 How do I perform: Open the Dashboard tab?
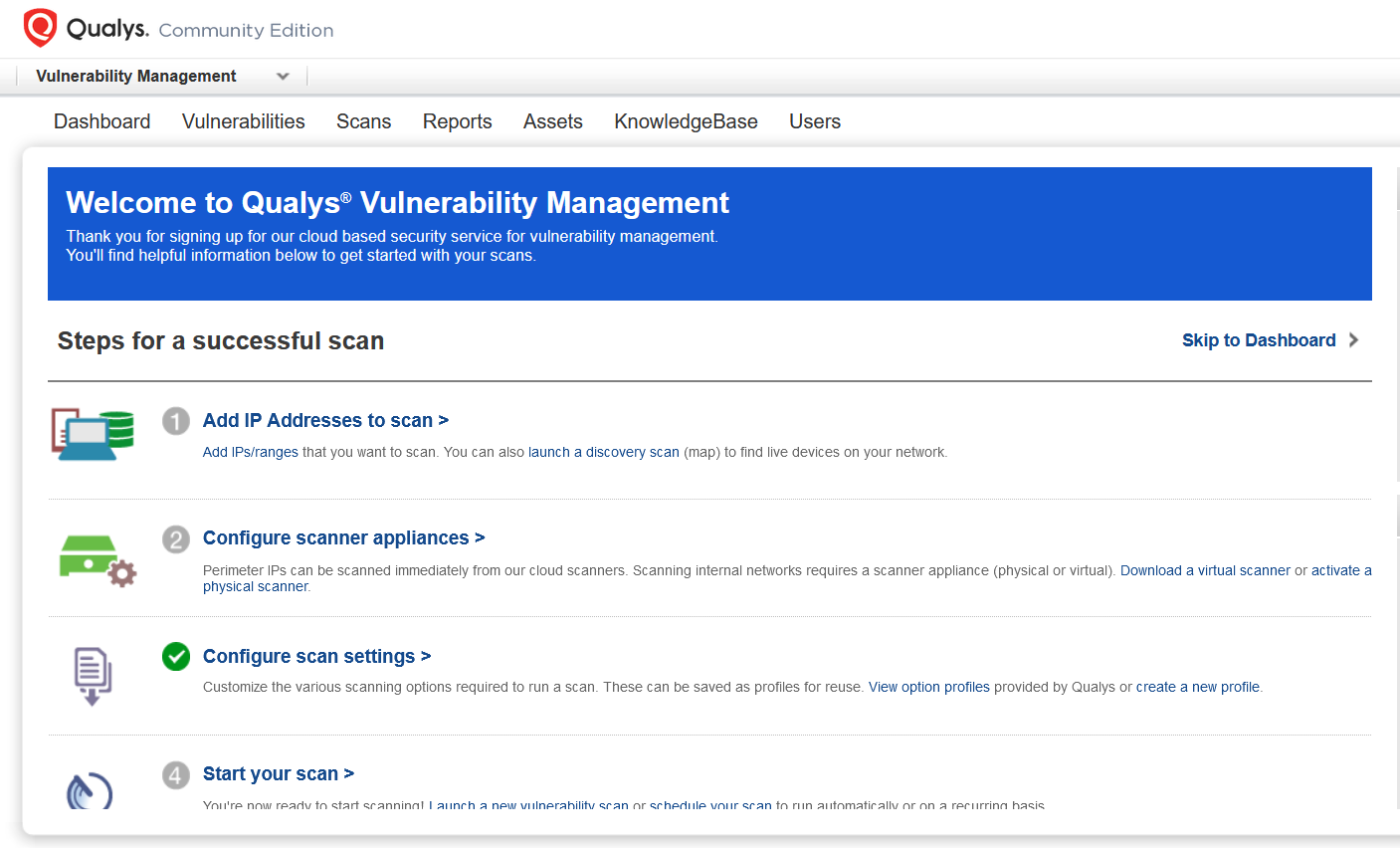tap(102, 121)
